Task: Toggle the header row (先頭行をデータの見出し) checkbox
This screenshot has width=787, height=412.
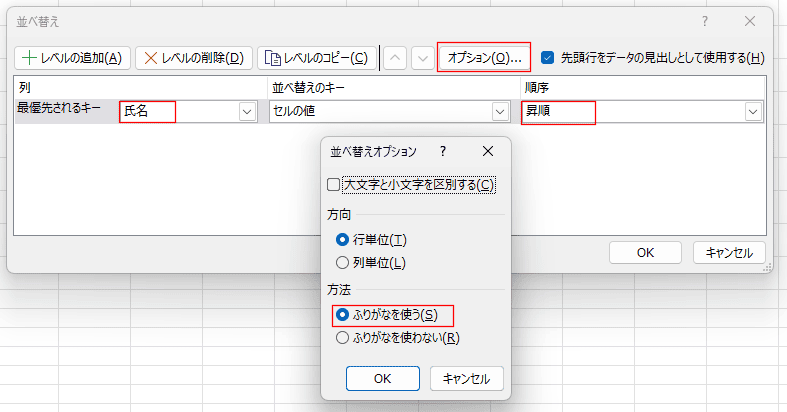Action: click(547, 58)
